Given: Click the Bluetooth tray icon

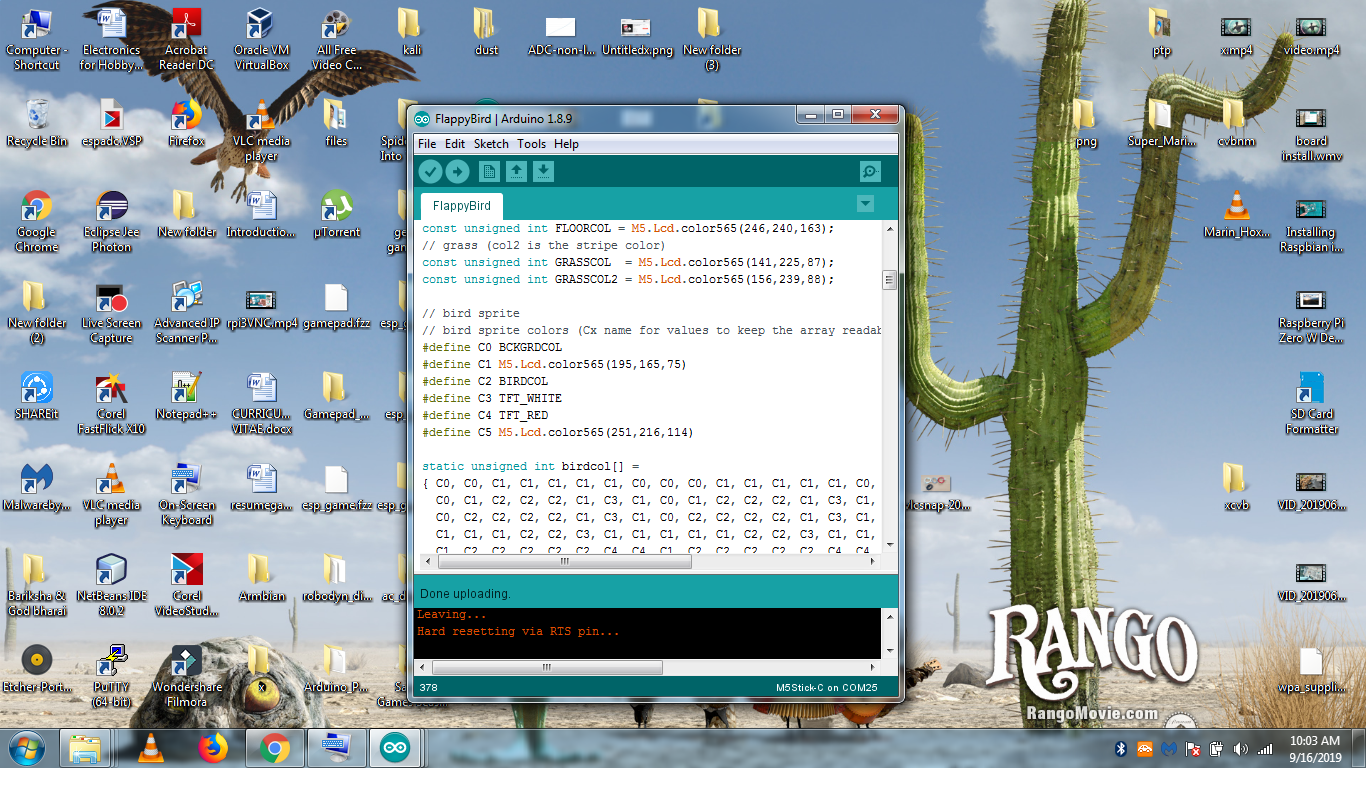Looking at the screenshot, I should coord(1121,749).
